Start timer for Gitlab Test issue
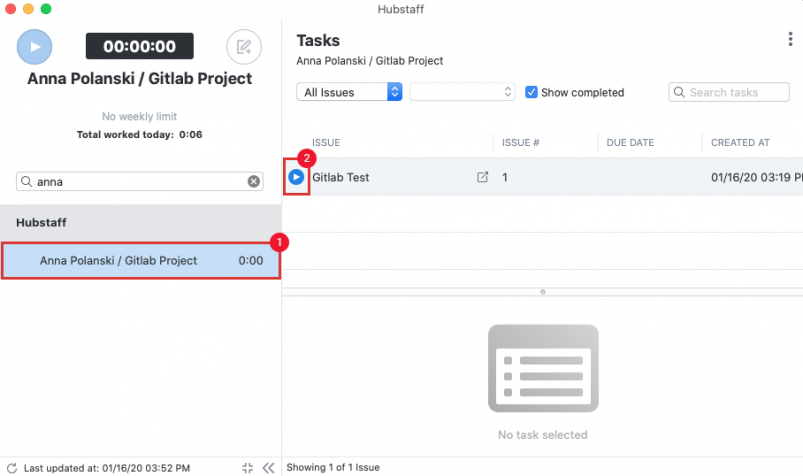The image size is (803, 476). click(x=296, y=177)
